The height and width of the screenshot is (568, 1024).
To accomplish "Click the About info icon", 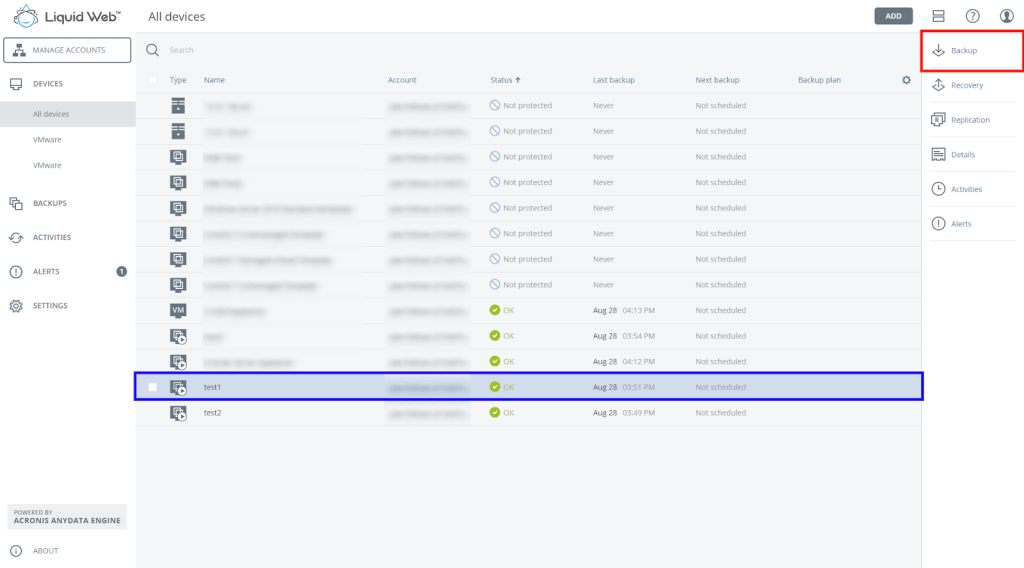I will 16,551.
